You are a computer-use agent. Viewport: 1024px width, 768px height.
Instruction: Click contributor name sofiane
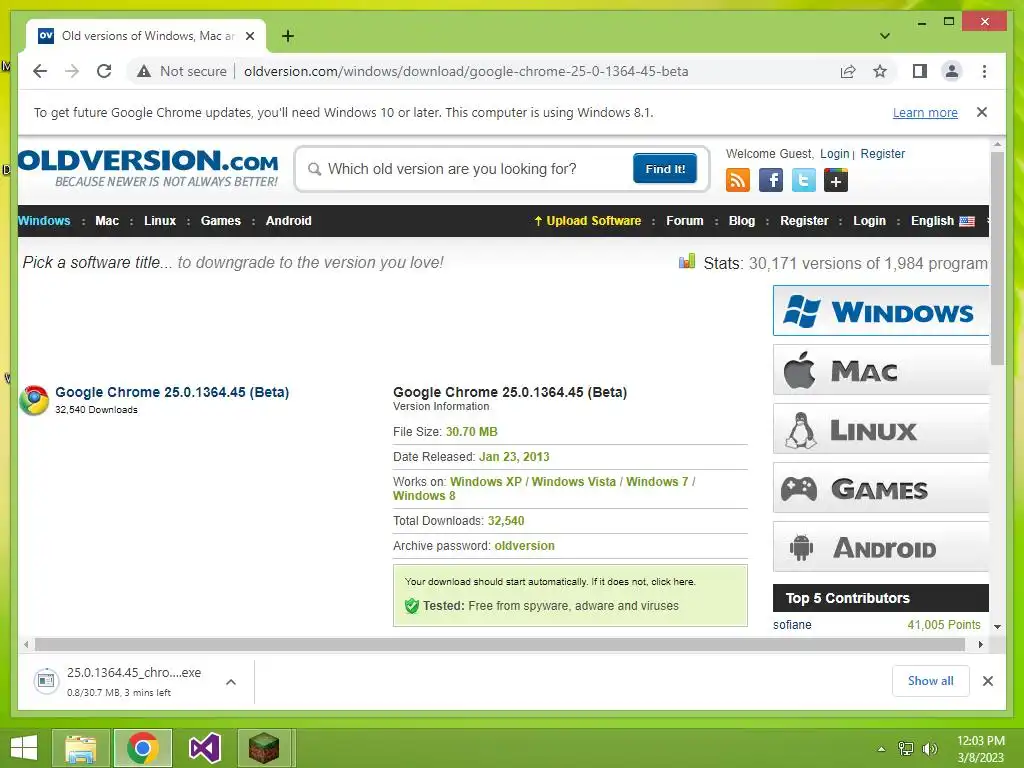click(x=792, y=624)
